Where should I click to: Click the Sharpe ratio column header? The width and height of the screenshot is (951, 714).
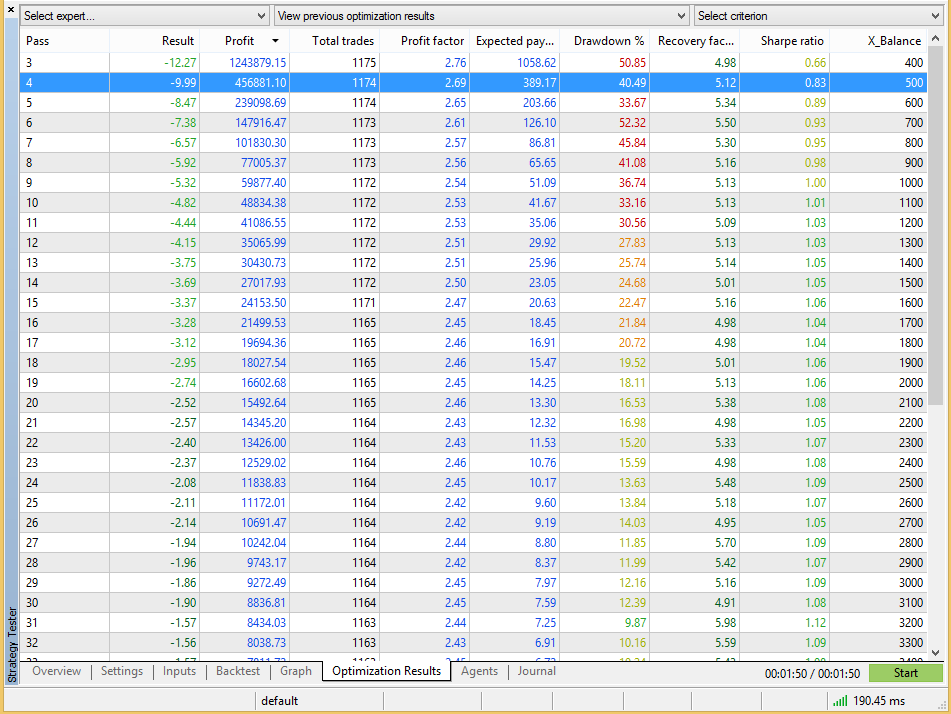coord(792,41)
